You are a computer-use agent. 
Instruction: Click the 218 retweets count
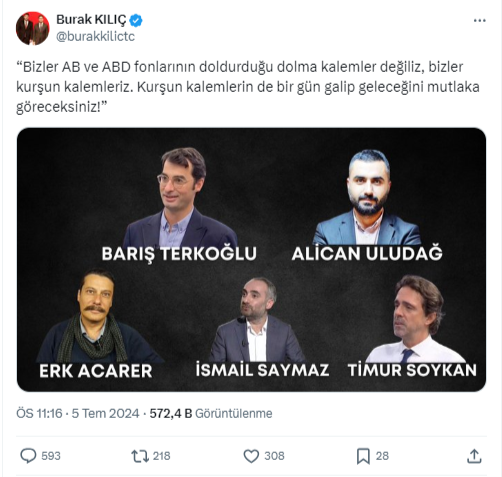click(x=161, y=456)
